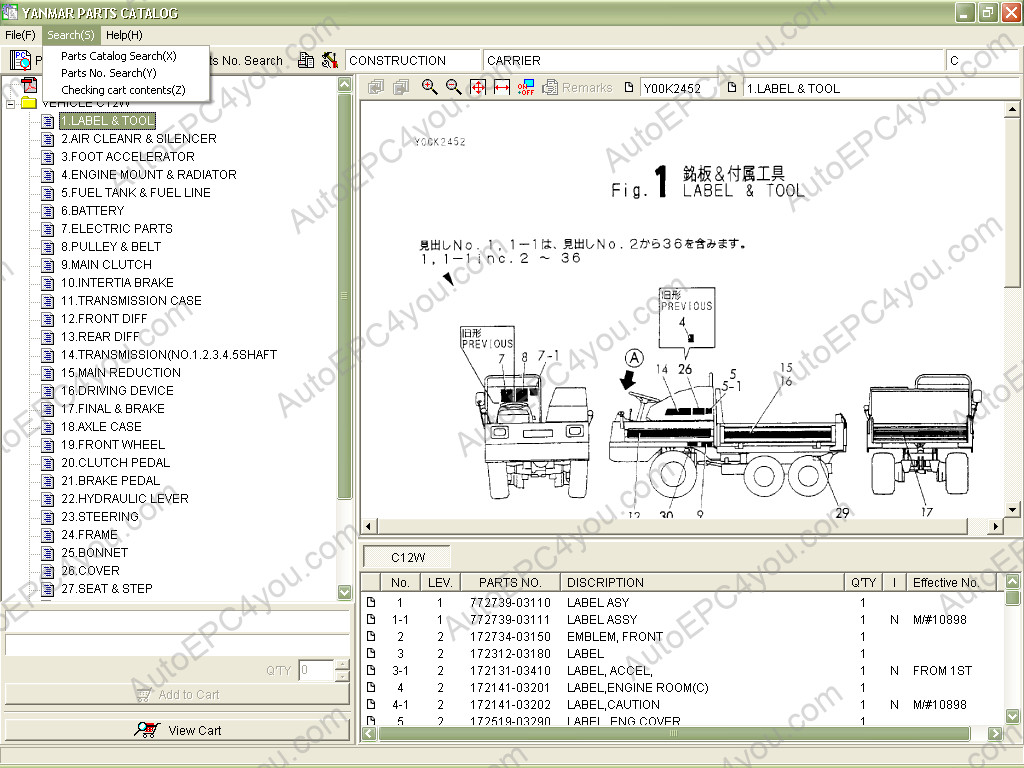Click the fit-width horizontal arrows icon
Image resolution: width=1024 pixels, height=768 pixels.
(502, 87)
